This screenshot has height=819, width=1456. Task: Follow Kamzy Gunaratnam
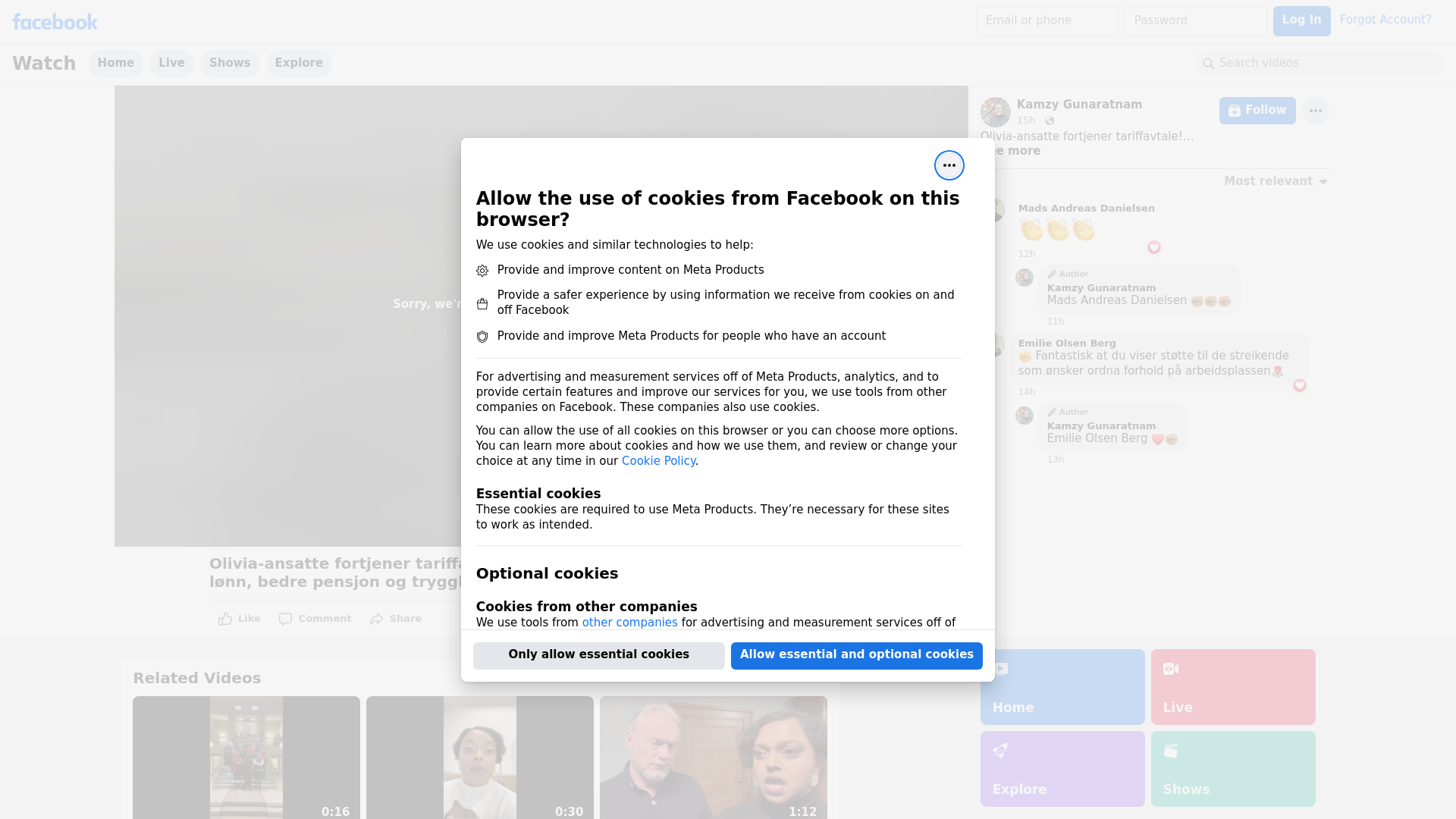click(1257, 111)
